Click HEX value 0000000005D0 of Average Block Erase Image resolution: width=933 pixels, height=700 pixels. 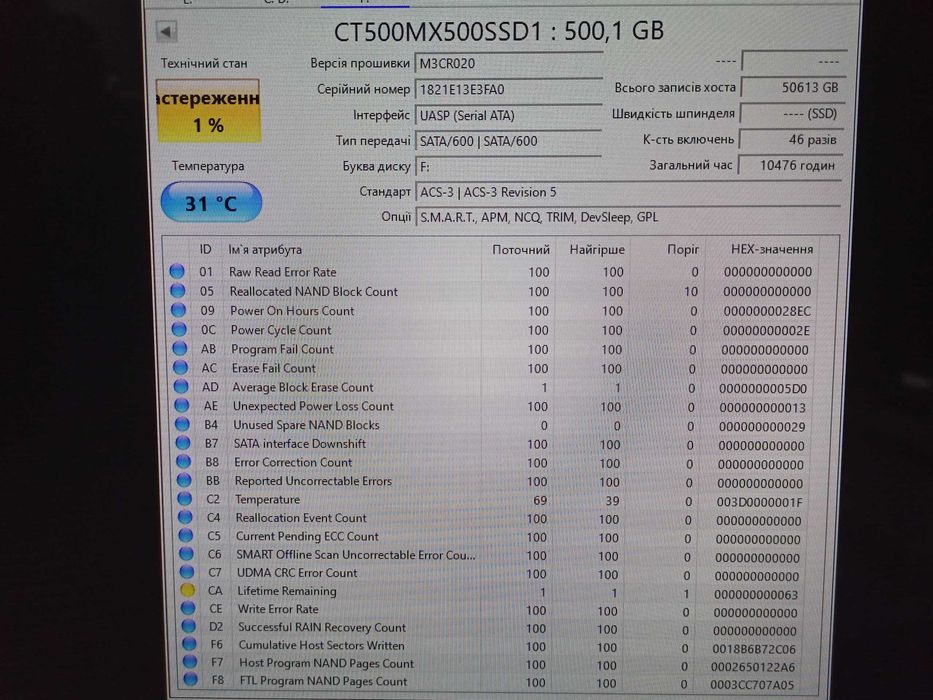pos(763,389)
